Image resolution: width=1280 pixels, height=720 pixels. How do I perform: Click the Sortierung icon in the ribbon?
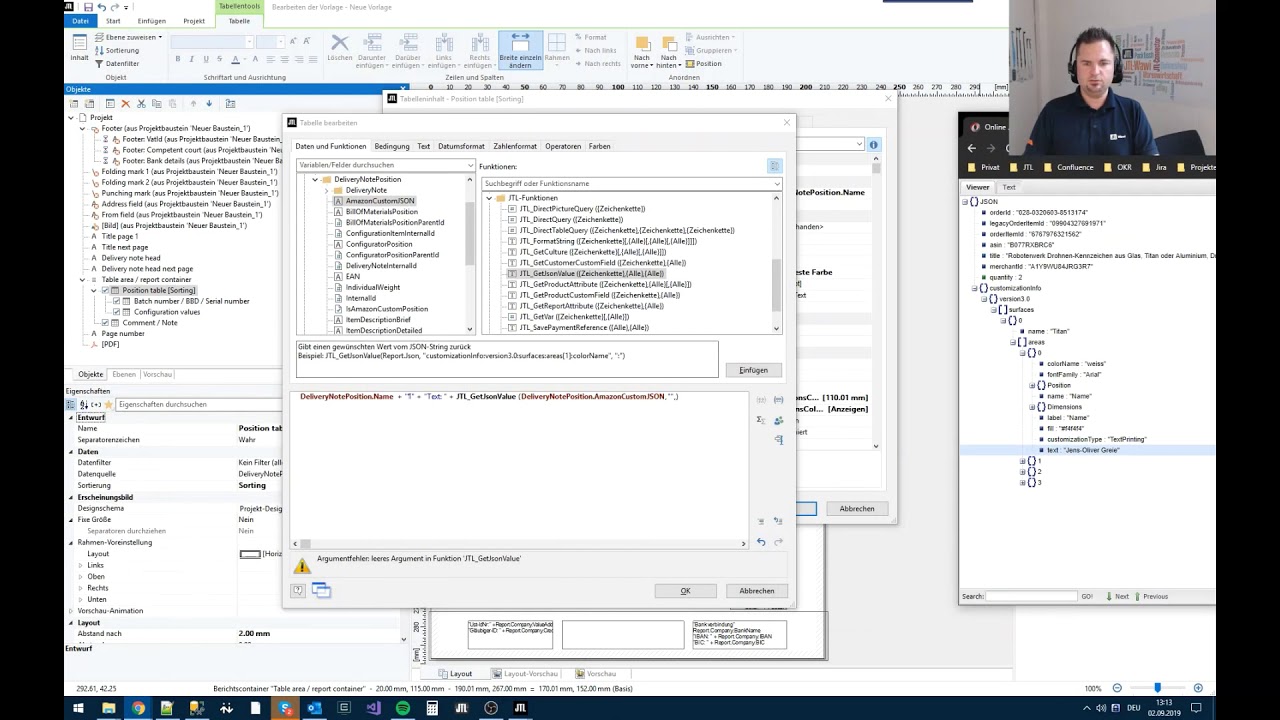[100, 50]
